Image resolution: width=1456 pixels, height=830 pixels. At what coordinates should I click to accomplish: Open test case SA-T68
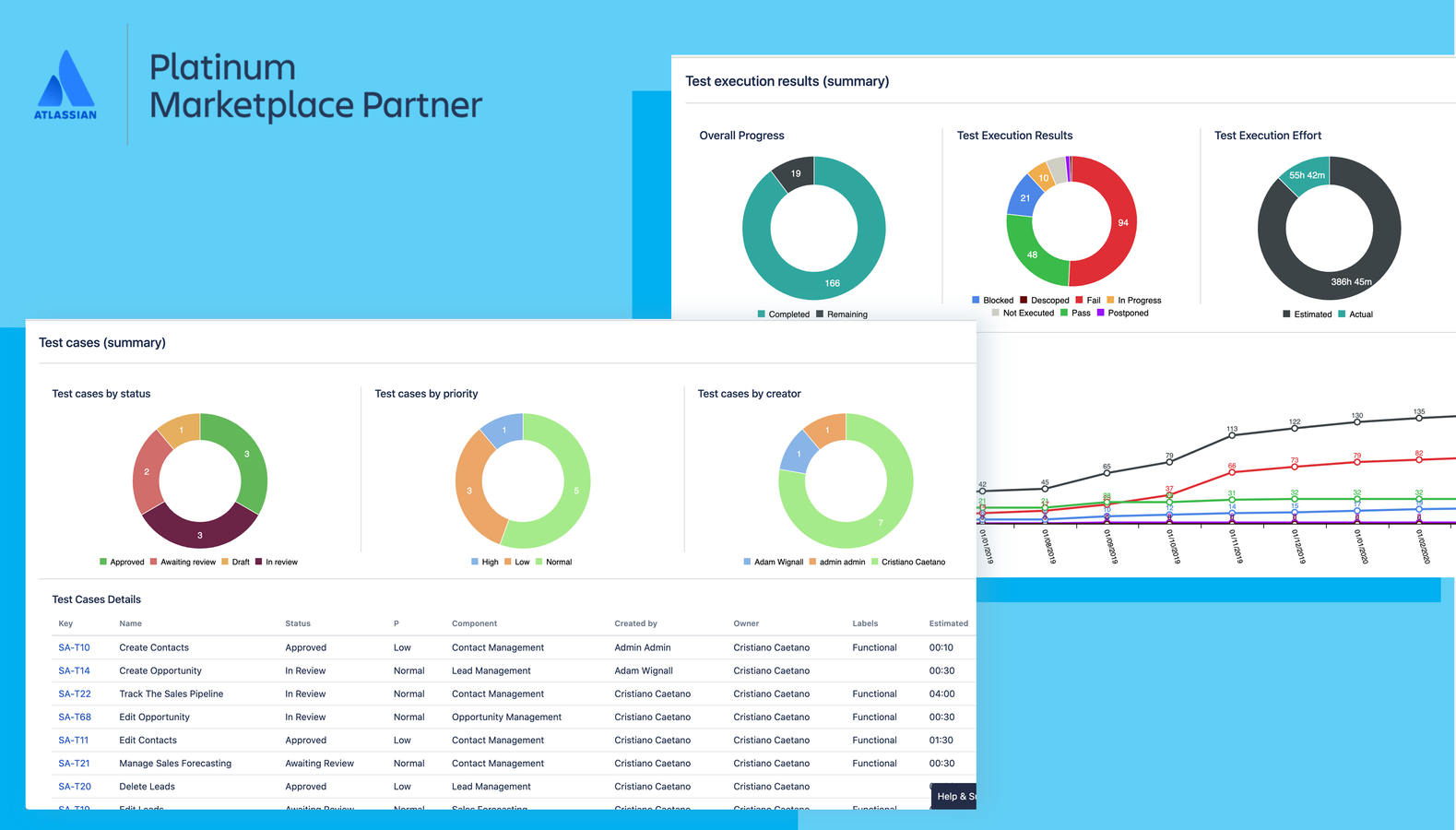click(x=75, y=717)
